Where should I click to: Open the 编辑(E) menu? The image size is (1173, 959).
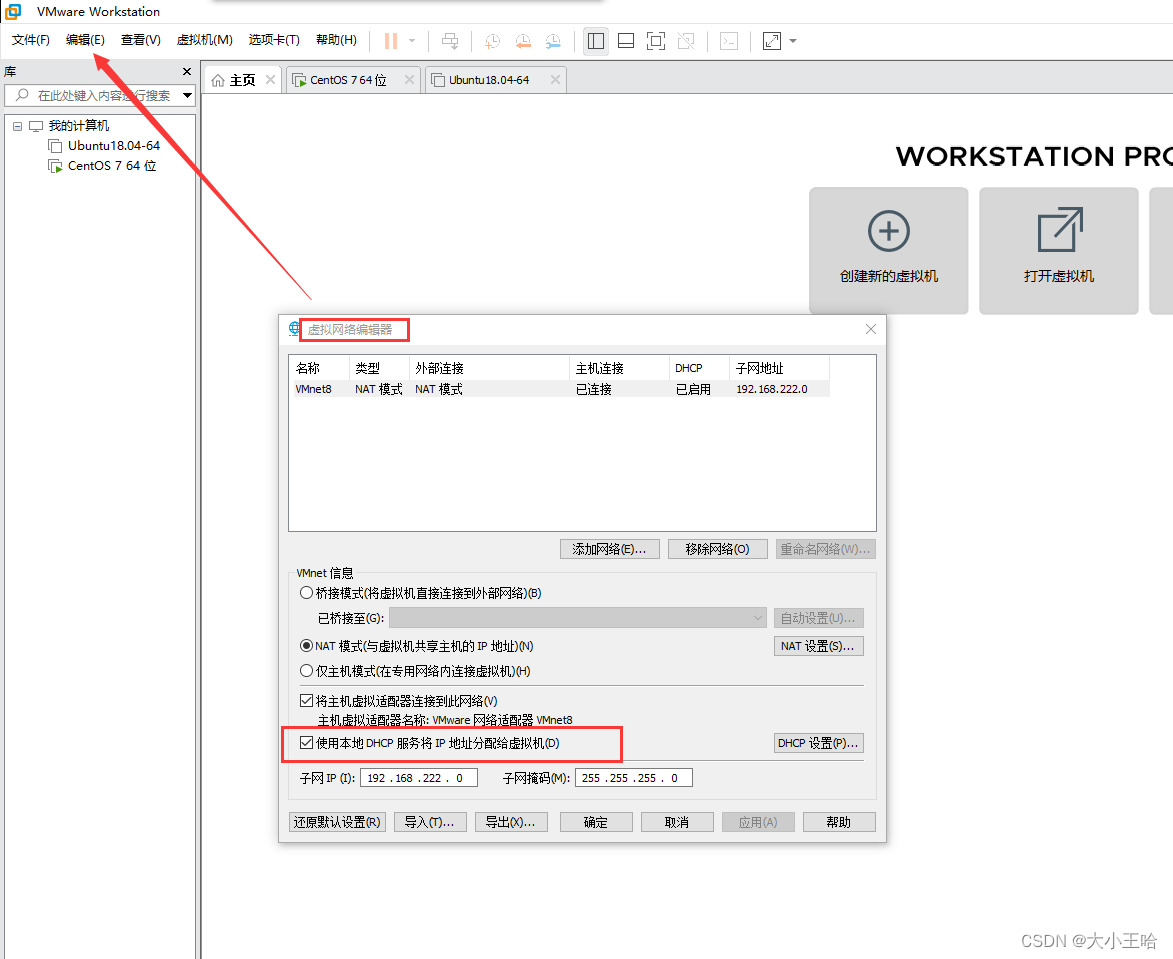point(85,40)
